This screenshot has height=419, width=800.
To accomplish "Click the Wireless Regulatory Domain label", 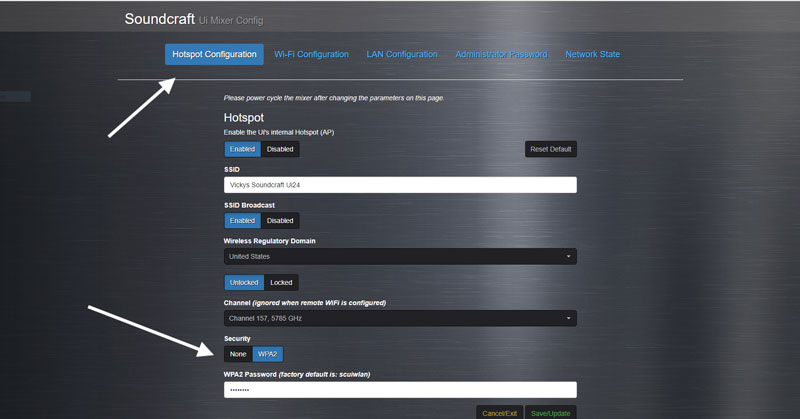I will pos(269,241).
